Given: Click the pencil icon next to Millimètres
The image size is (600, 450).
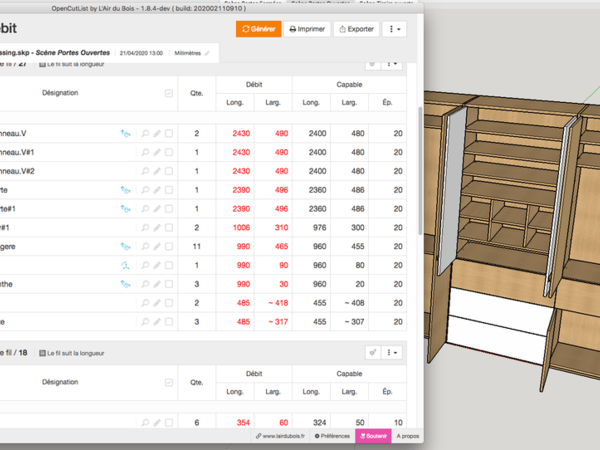Looking at the screenshot, I should pyautogui.click(x=208, y=52).
